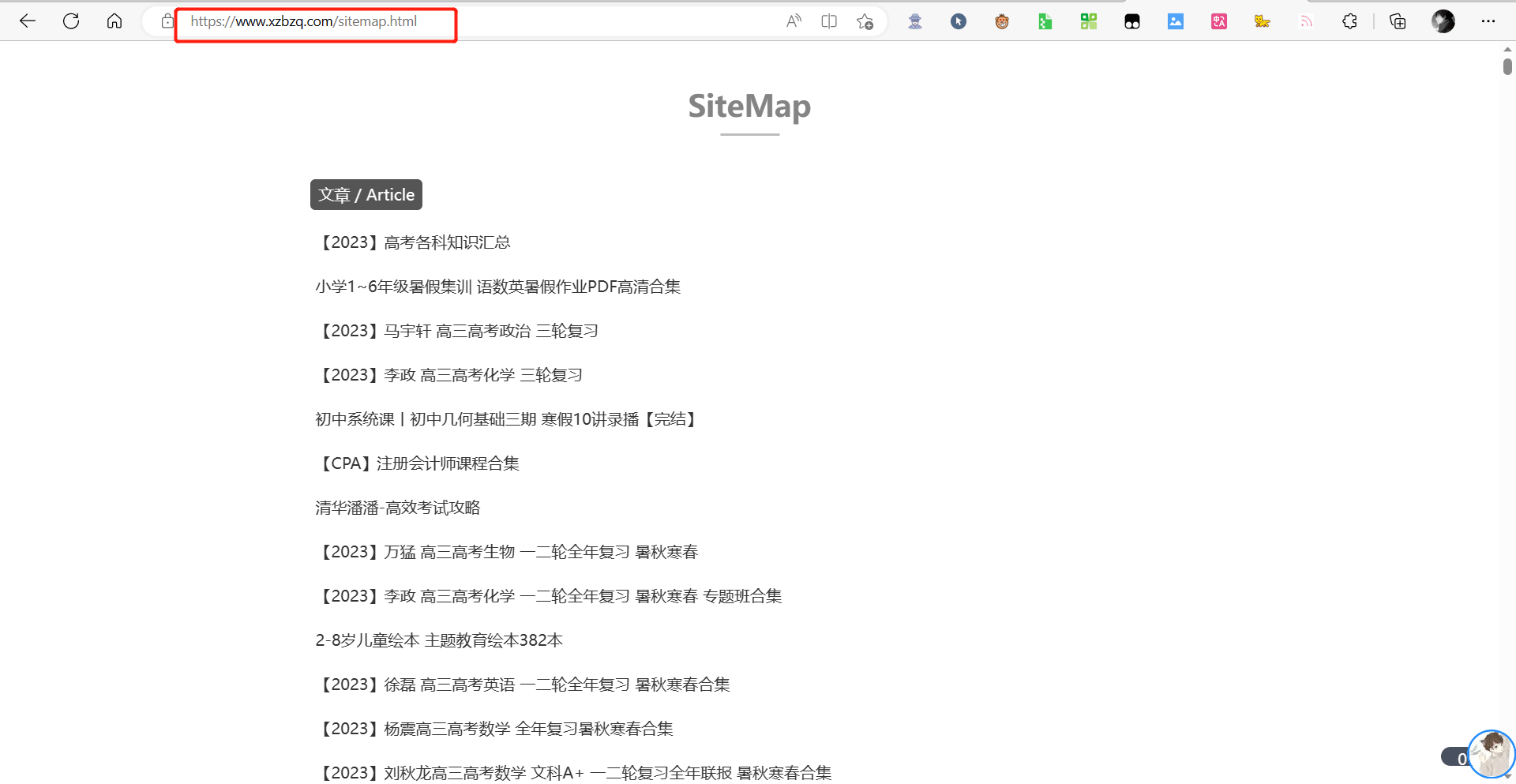View site security lock info
The width and height of the screenshot is (1516, 784).
(167, 21)
